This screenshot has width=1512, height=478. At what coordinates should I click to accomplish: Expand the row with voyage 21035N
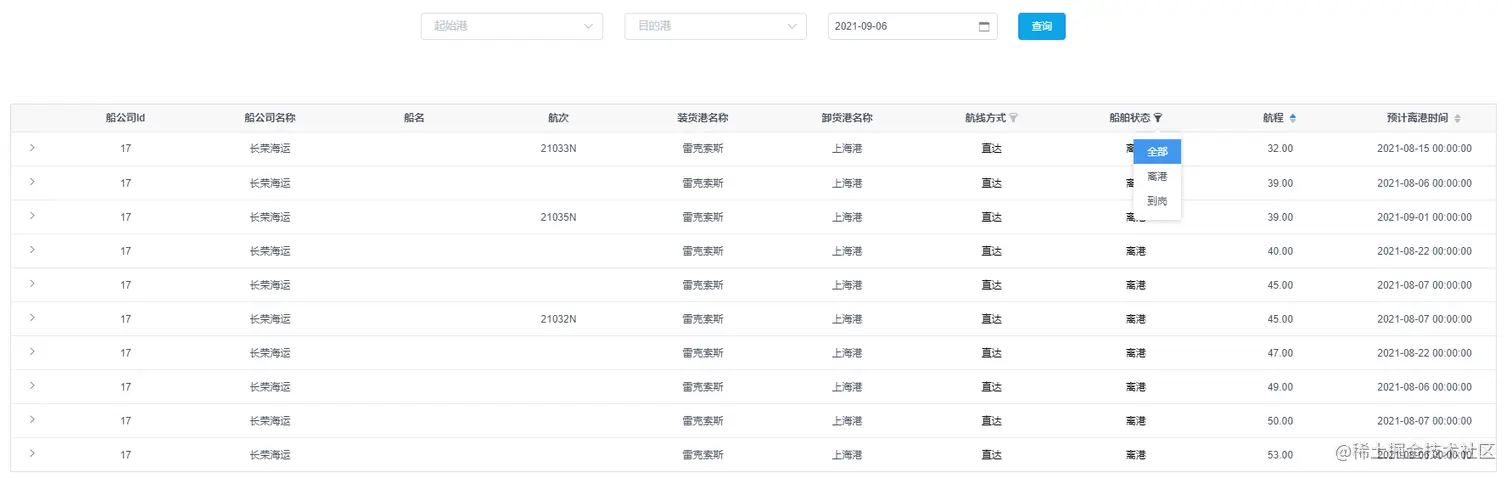32,216
